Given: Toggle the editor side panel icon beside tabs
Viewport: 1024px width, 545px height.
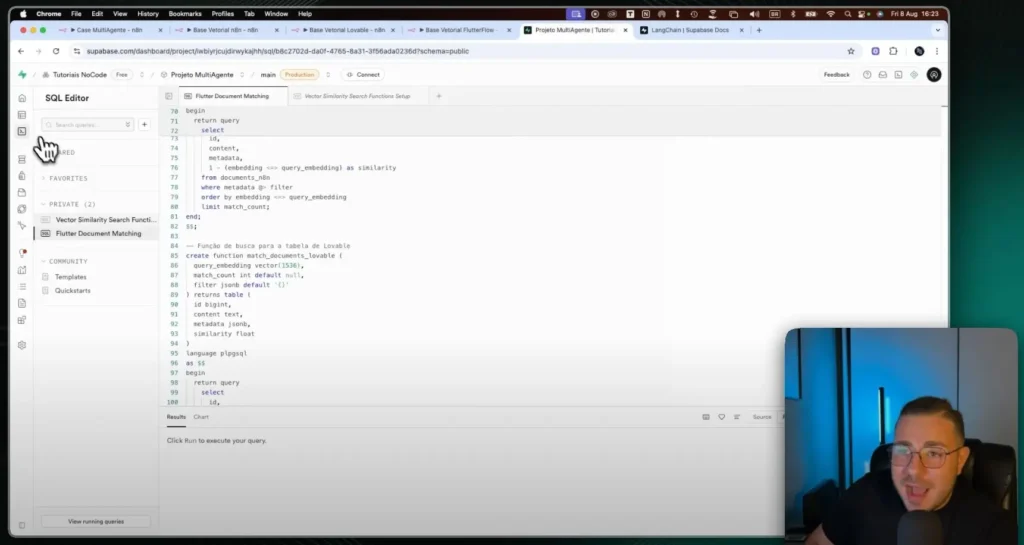Looking at the screenshot, I should [168, 96].
